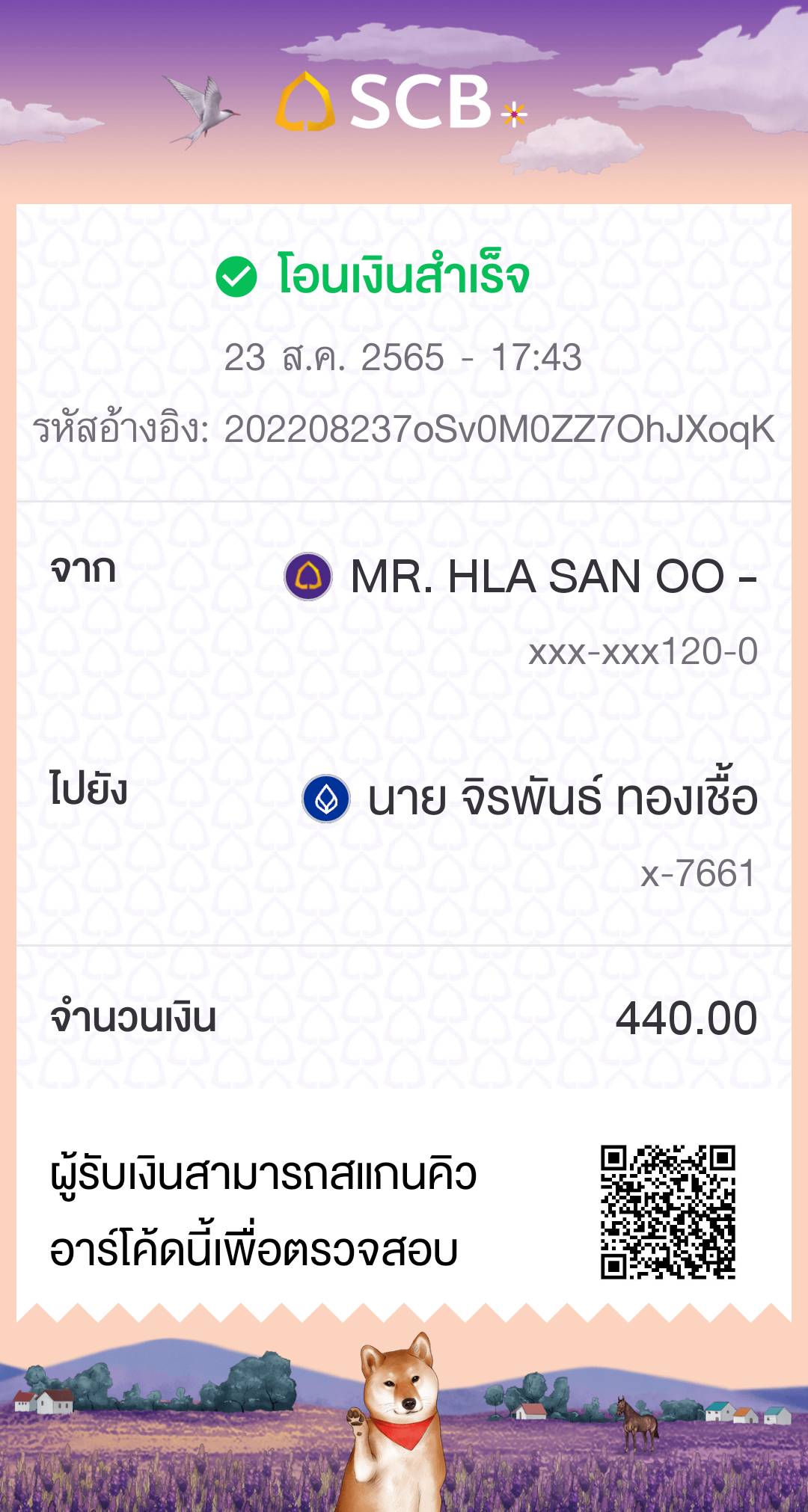
Task: Tap the transaction date 23 ส.ค. 2565 - 17:43
Action: pyautogui.click(x=403, y=357)
